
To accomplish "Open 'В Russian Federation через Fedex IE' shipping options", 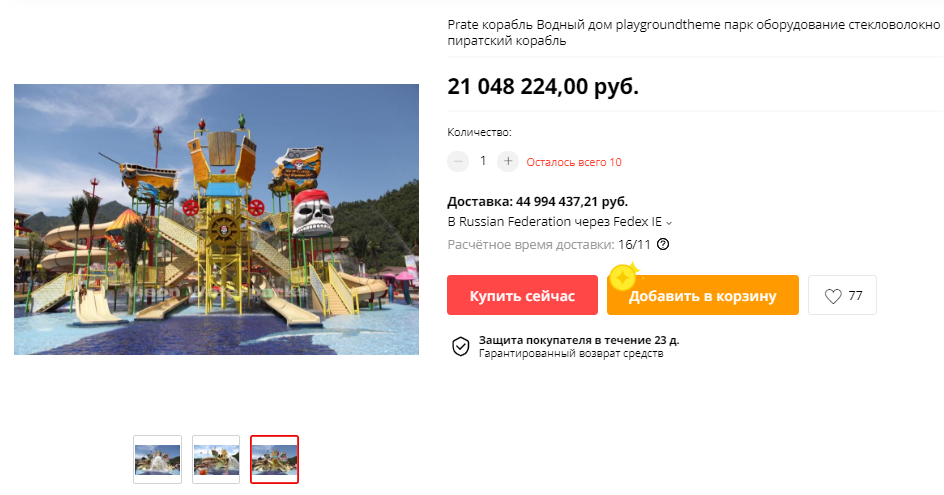I will [559, 222].
